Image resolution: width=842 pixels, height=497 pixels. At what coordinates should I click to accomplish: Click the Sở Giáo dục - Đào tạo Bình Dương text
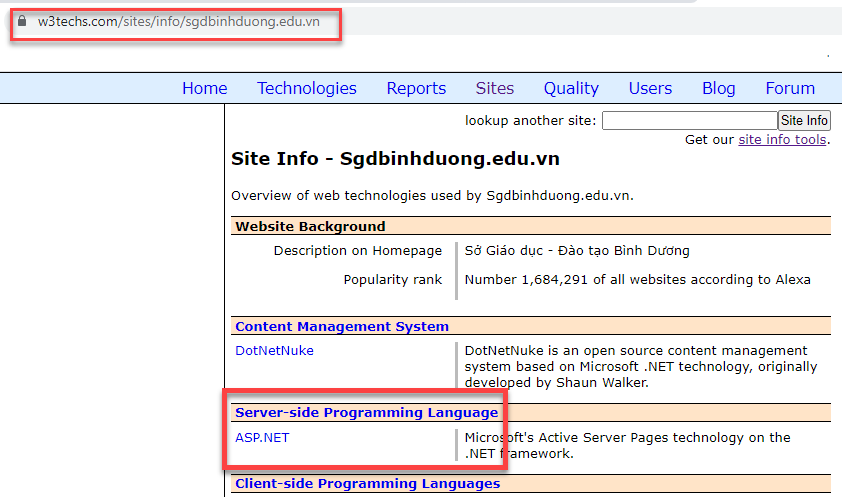coord(577,251)
